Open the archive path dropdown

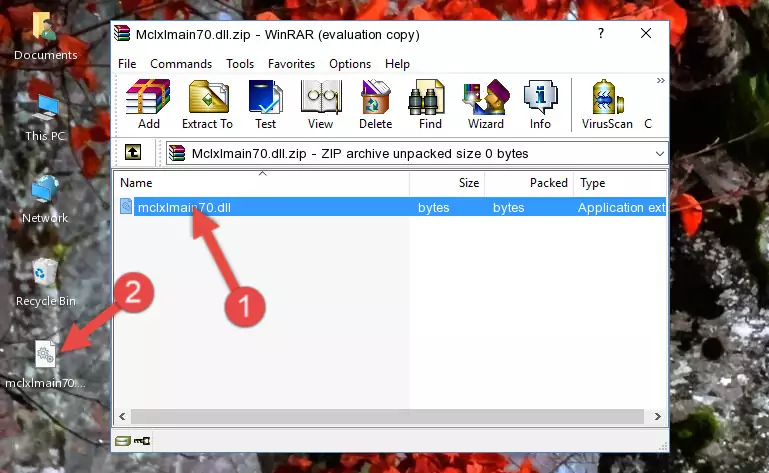(x=660, y=154)
